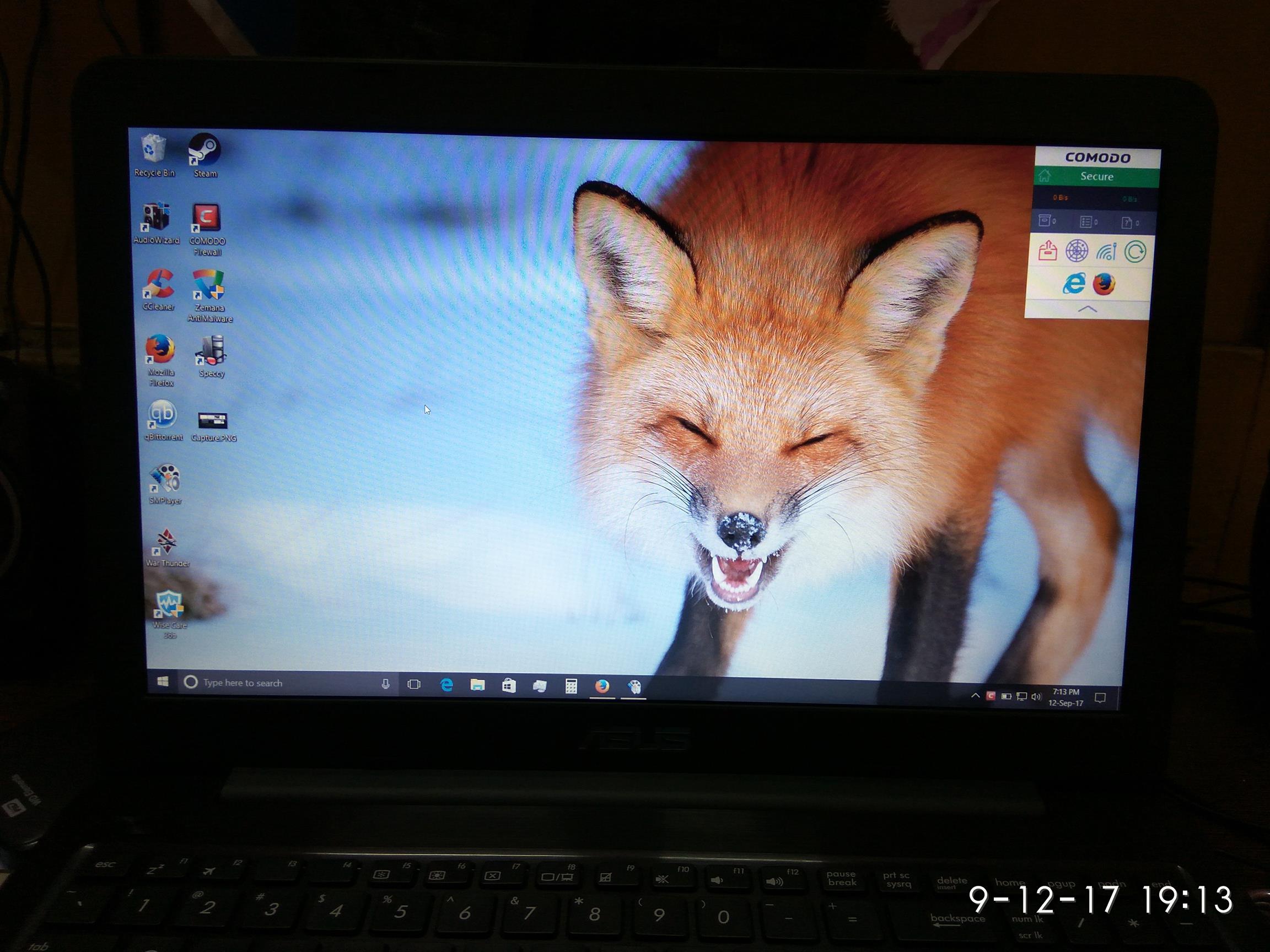This screenshot has width=1270, height=952.
Task: Select the qBittorrent desktop icon
Action: 163,415
